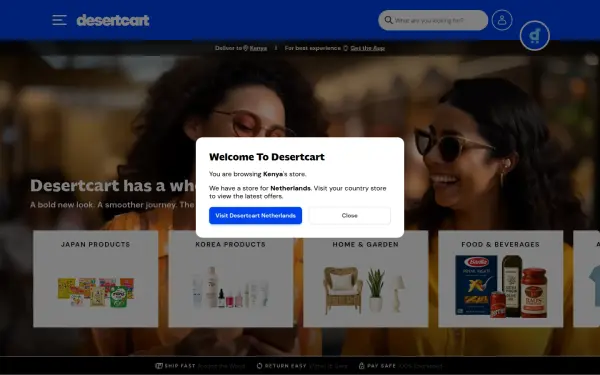The height and width of the screenshot is (375, 600).
Task: Open the Get the App link
Action: [368, 48]
